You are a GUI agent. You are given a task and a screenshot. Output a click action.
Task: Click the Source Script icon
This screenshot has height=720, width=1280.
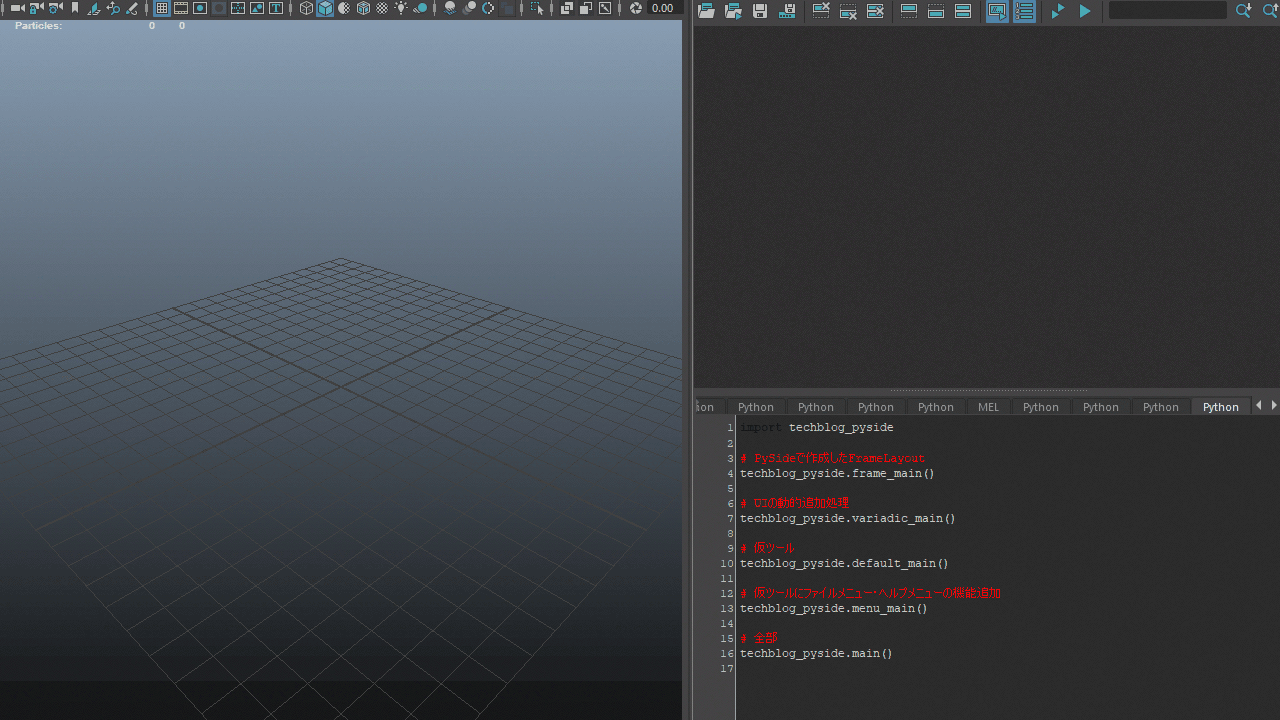pyautogui.click(x=733, y=11)
